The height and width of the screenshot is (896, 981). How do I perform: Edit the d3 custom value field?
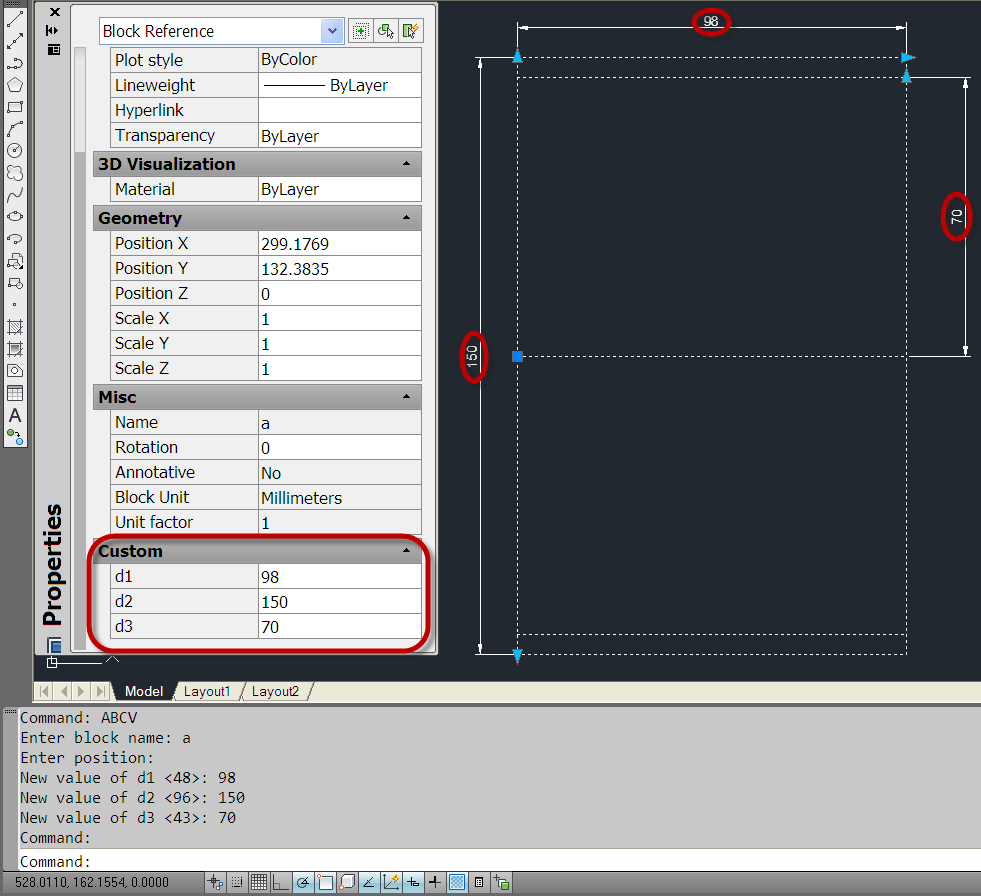point(340,626)
